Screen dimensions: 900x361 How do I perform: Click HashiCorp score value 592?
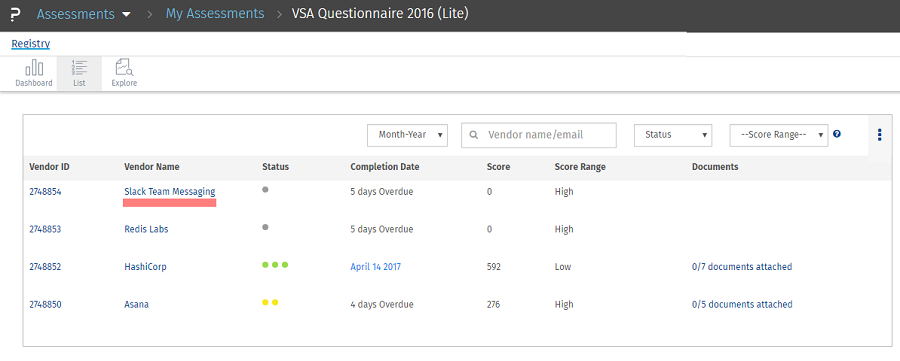494,267
